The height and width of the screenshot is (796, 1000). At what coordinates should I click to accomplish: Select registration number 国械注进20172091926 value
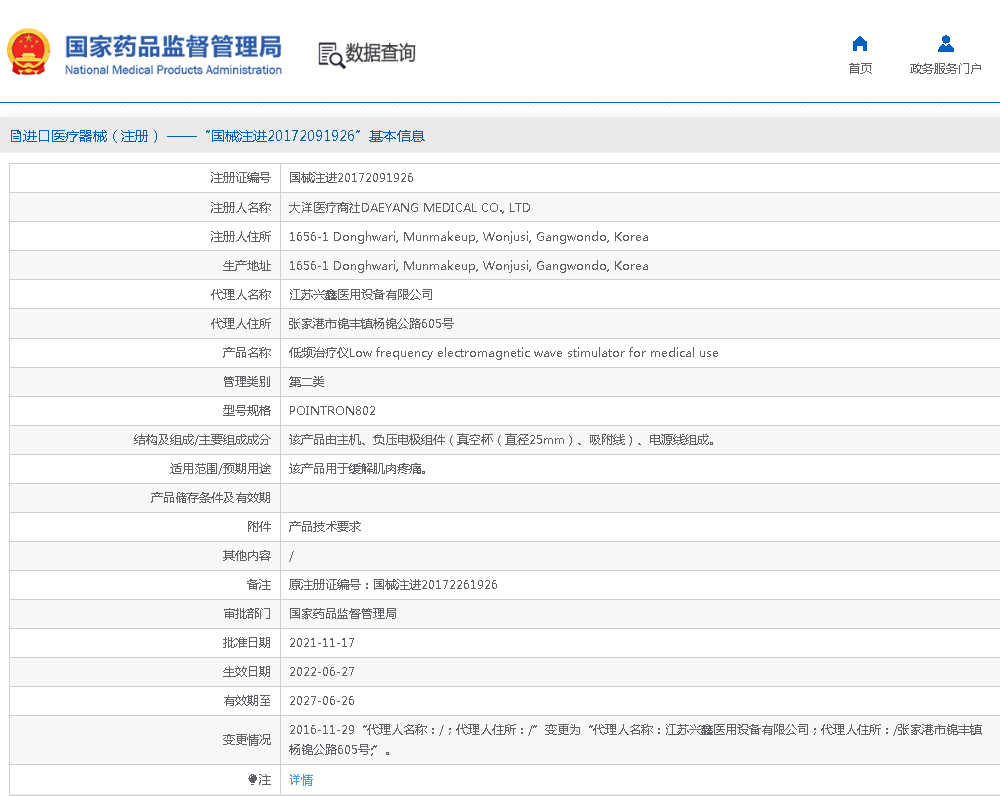tap(351, 177)
